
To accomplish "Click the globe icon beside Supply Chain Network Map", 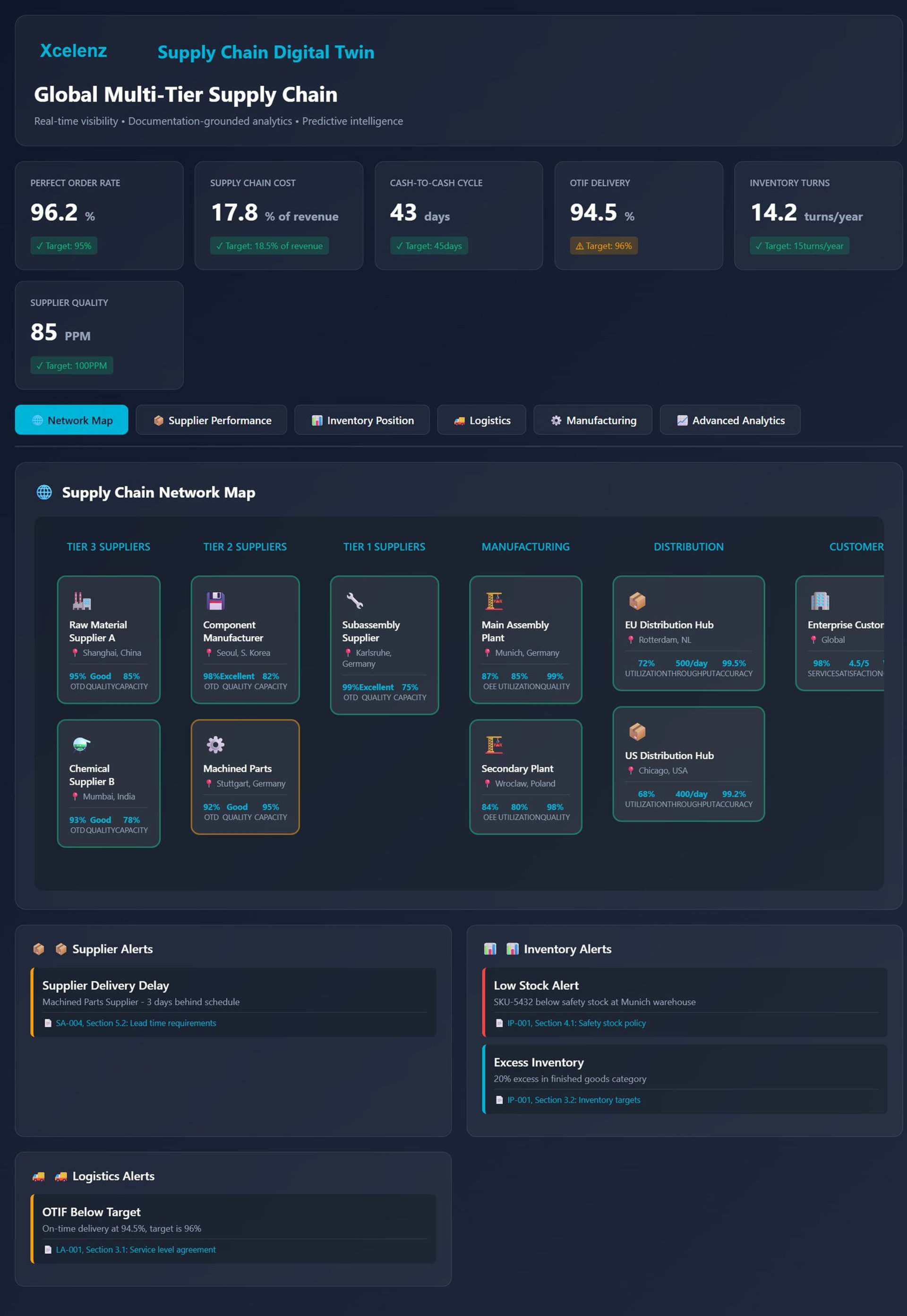I will [44, 492].
